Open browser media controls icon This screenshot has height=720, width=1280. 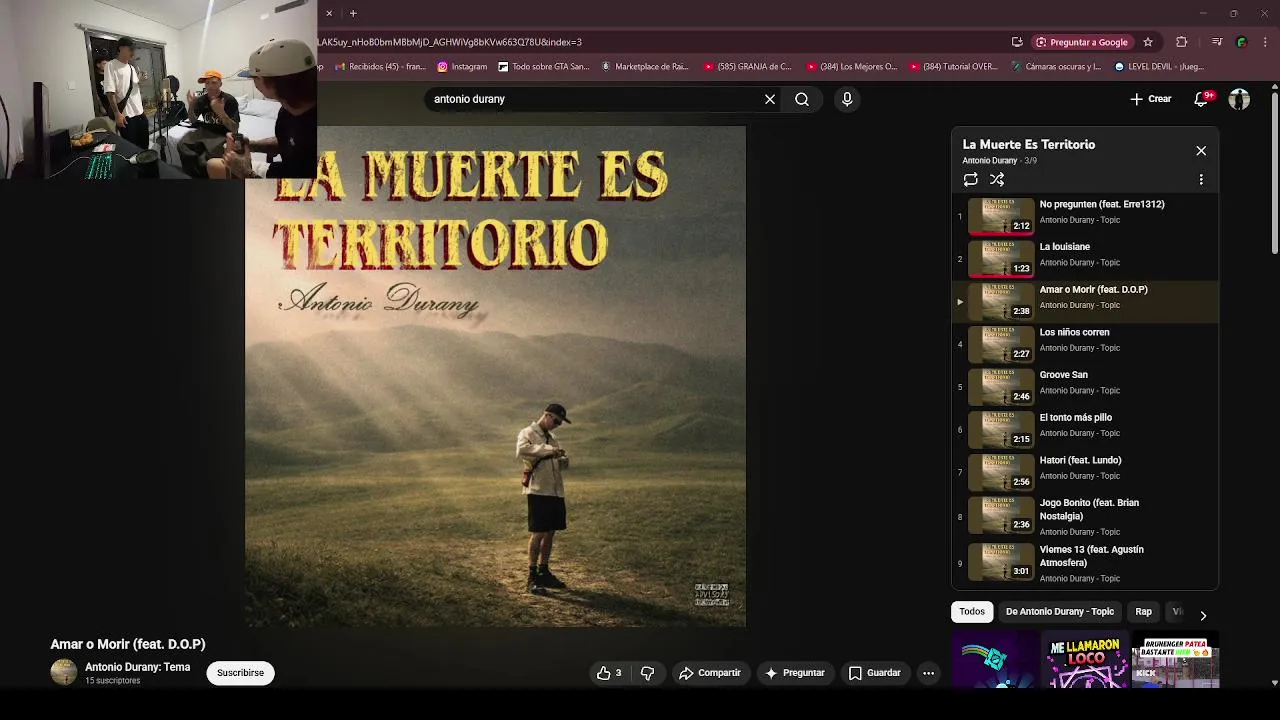pyautogui.click(x=1217, y=42)
